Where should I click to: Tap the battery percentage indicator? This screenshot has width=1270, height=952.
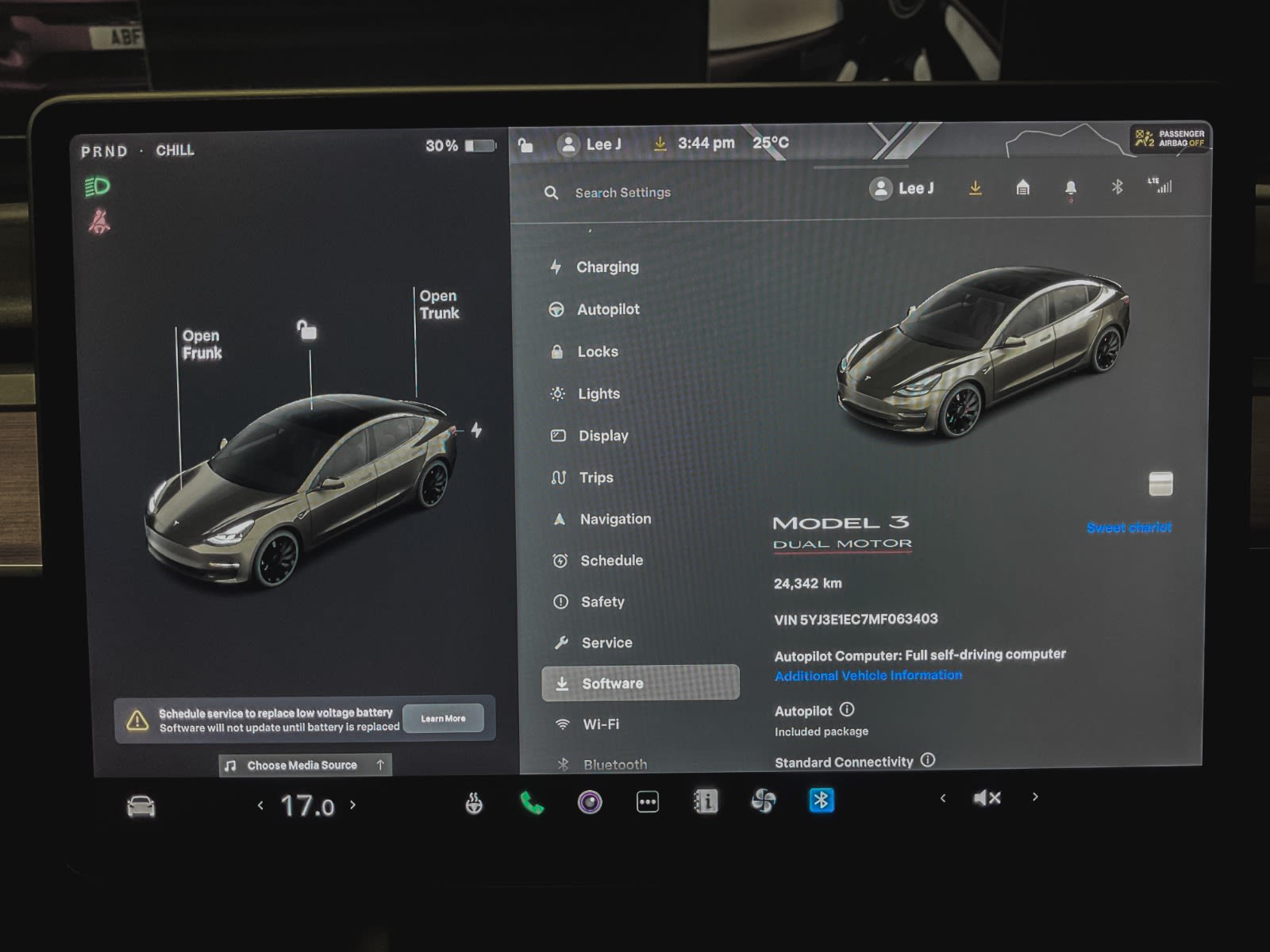[x=461, y=146]
